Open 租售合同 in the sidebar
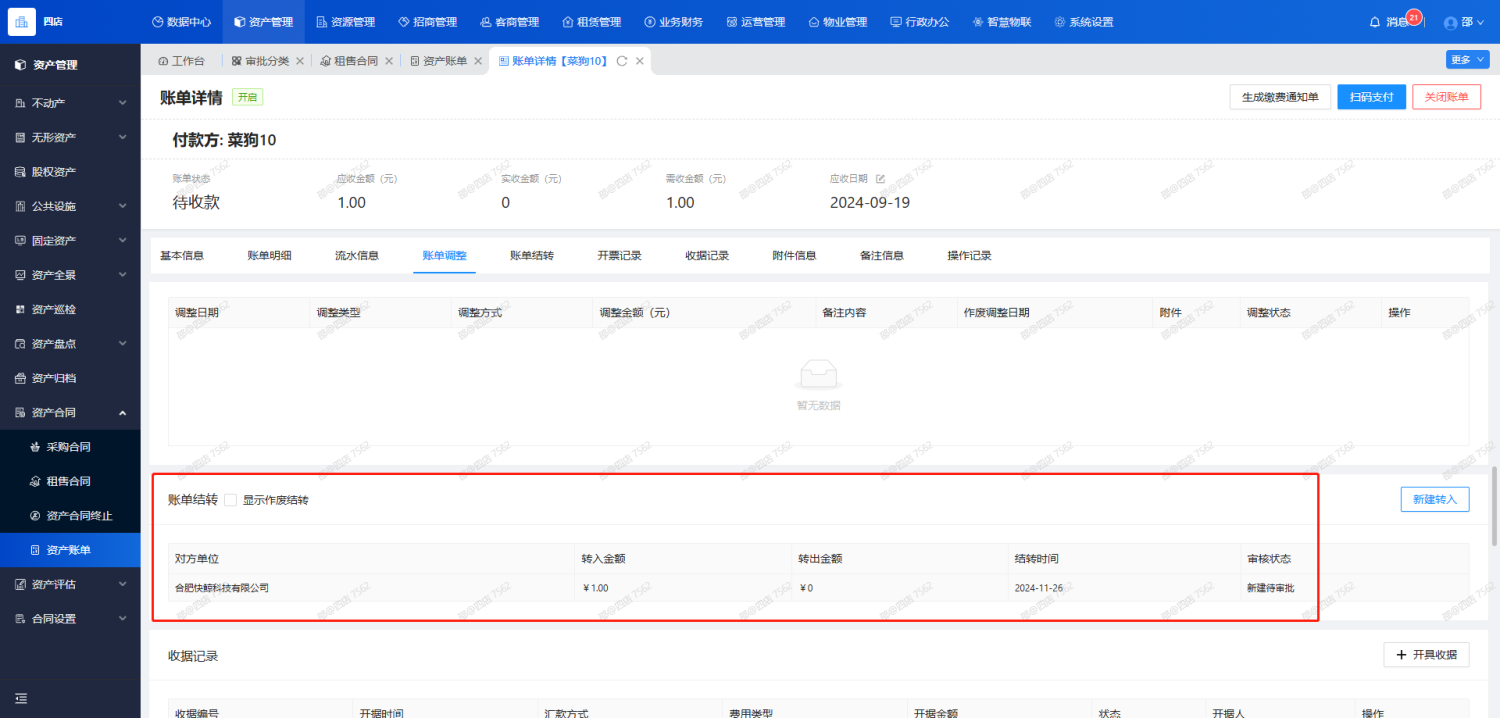Screen dimensions: 1500x718 (70, 481)
